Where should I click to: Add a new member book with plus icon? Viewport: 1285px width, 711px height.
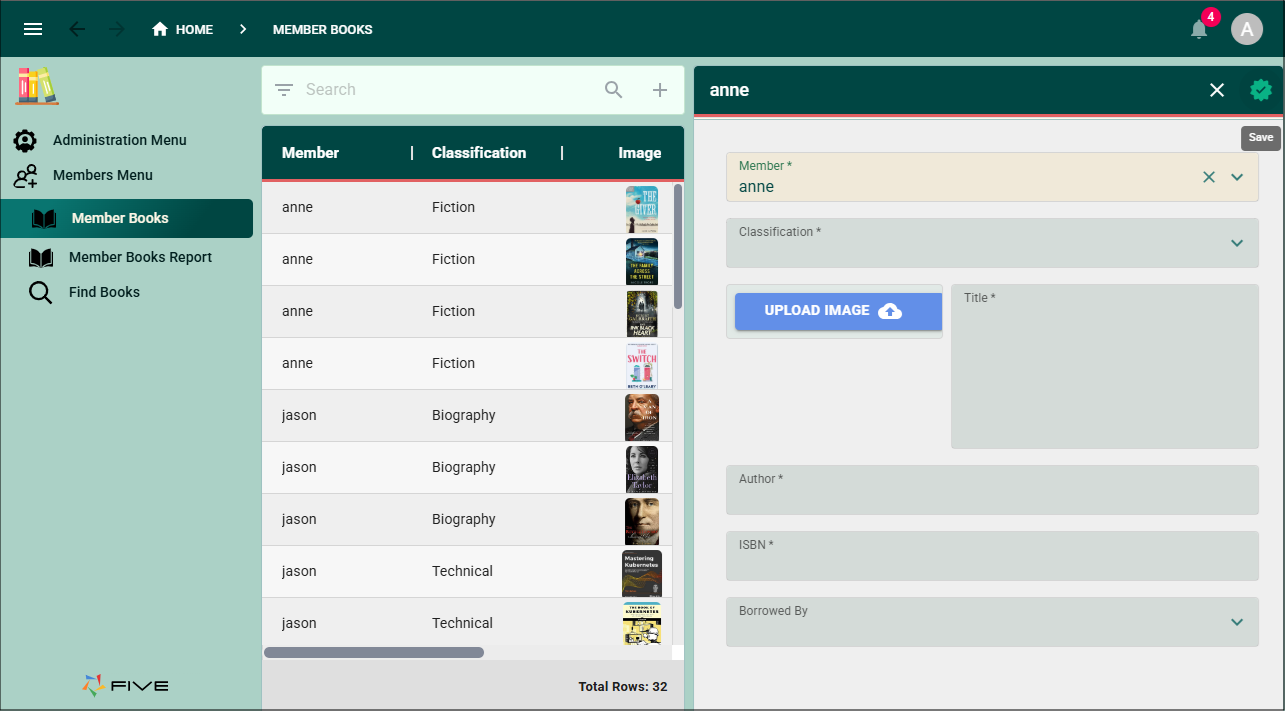click(x=660, y=90)
